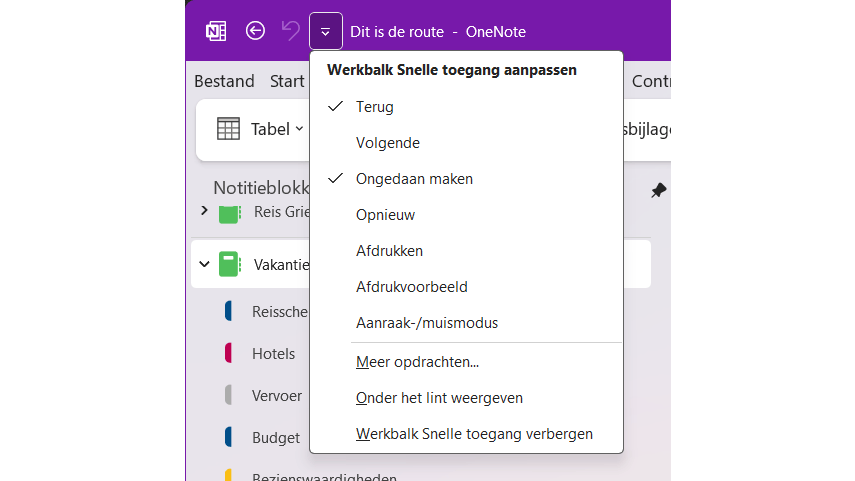Select the green Vakantie notebook icon
Screen dimensions: 855x481
(230, 264)
